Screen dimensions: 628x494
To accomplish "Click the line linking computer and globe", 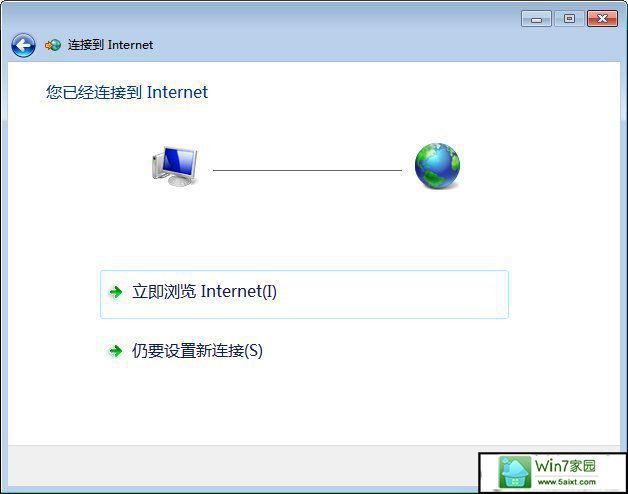I will click(307, 170).
